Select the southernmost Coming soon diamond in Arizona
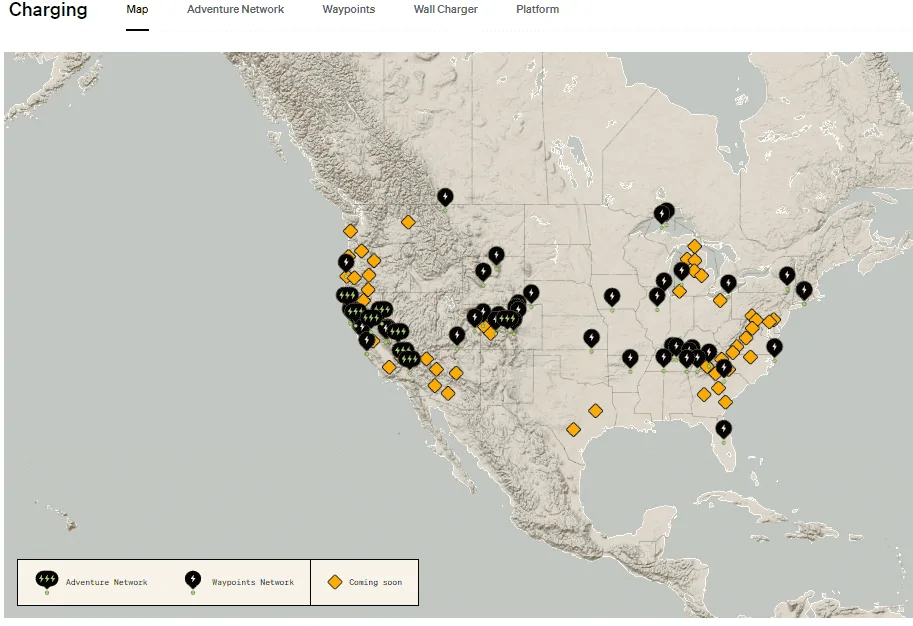913x626 pixels. pyautogui.click(x=448, y=394)
